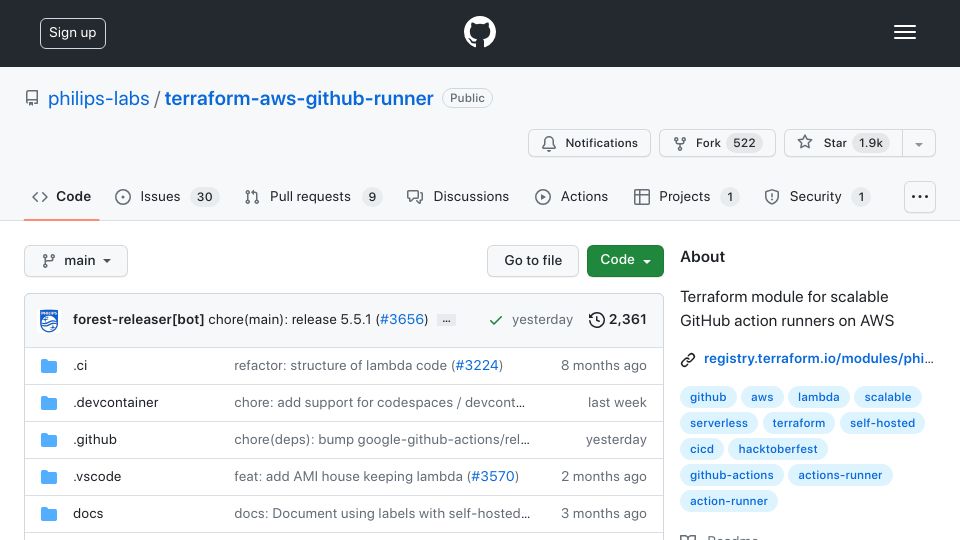Image resolution: width=960 pixels, height=540 pixels.
Task: Click the scalable topic tag
Action: point(888,397)
